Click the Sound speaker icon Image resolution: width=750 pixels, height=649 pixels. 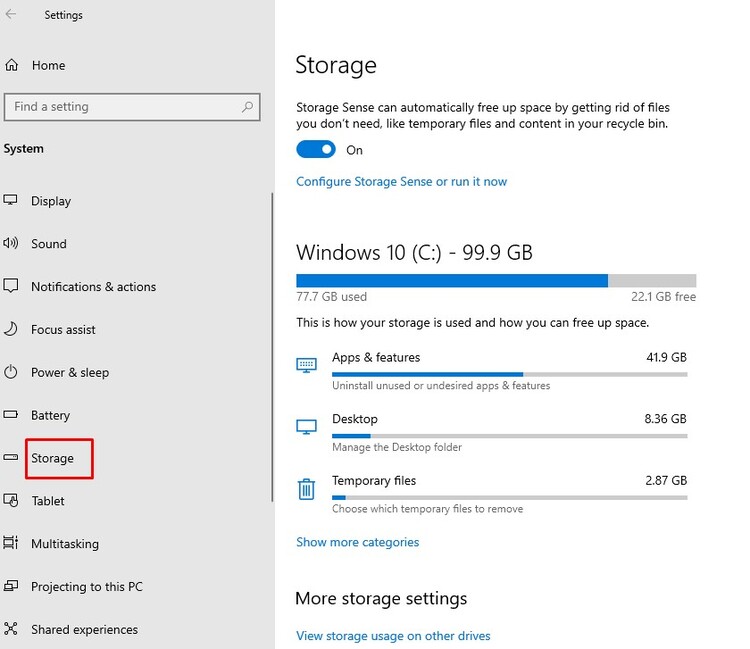[11, 243]
